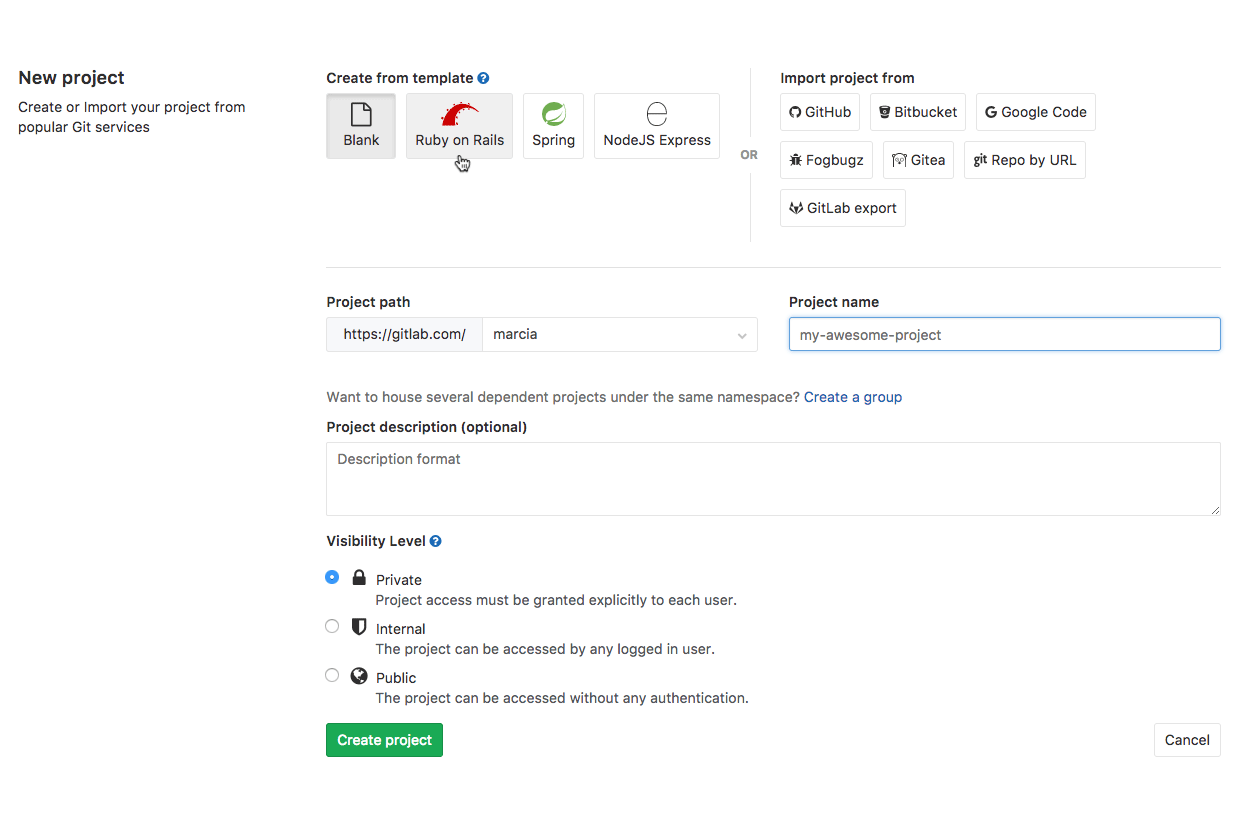Open the marcia namespace dropdown
This screenshot has width=1235, height=823.
tap(620, 335)
